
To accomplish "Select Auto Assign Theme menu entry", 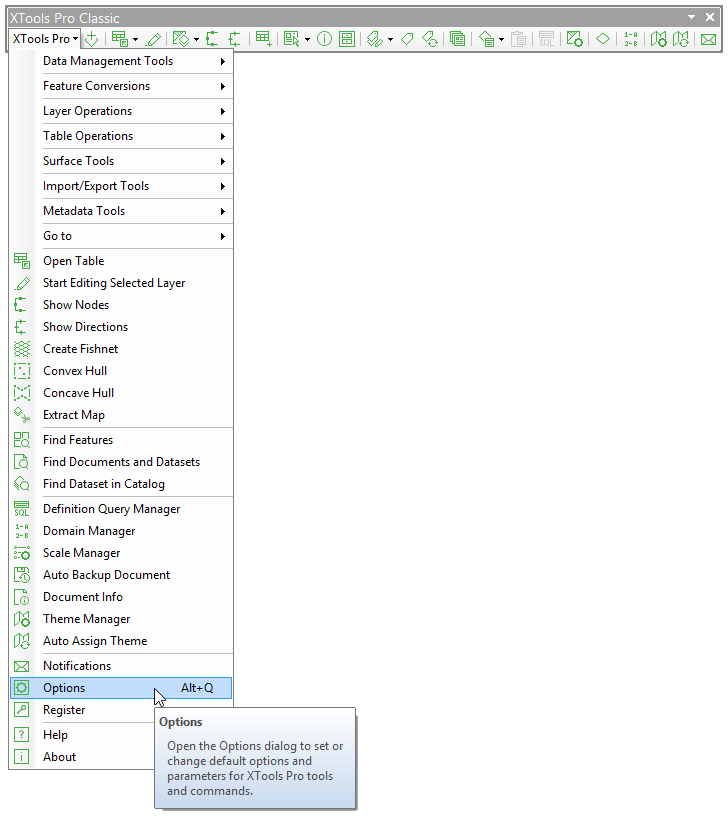I will [x=121, y=641].
